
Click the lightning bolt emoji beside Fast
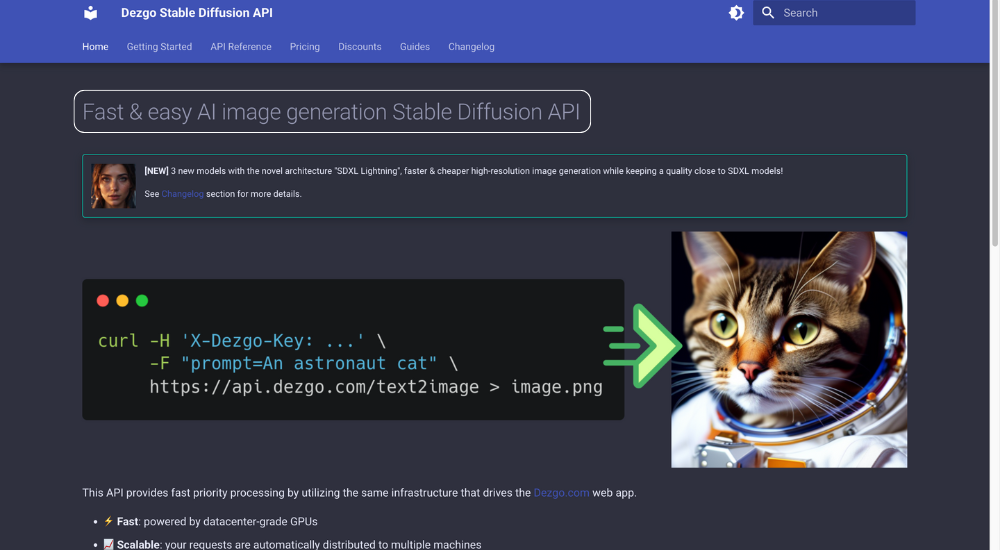pyautogui.click(x=108, y=521)
